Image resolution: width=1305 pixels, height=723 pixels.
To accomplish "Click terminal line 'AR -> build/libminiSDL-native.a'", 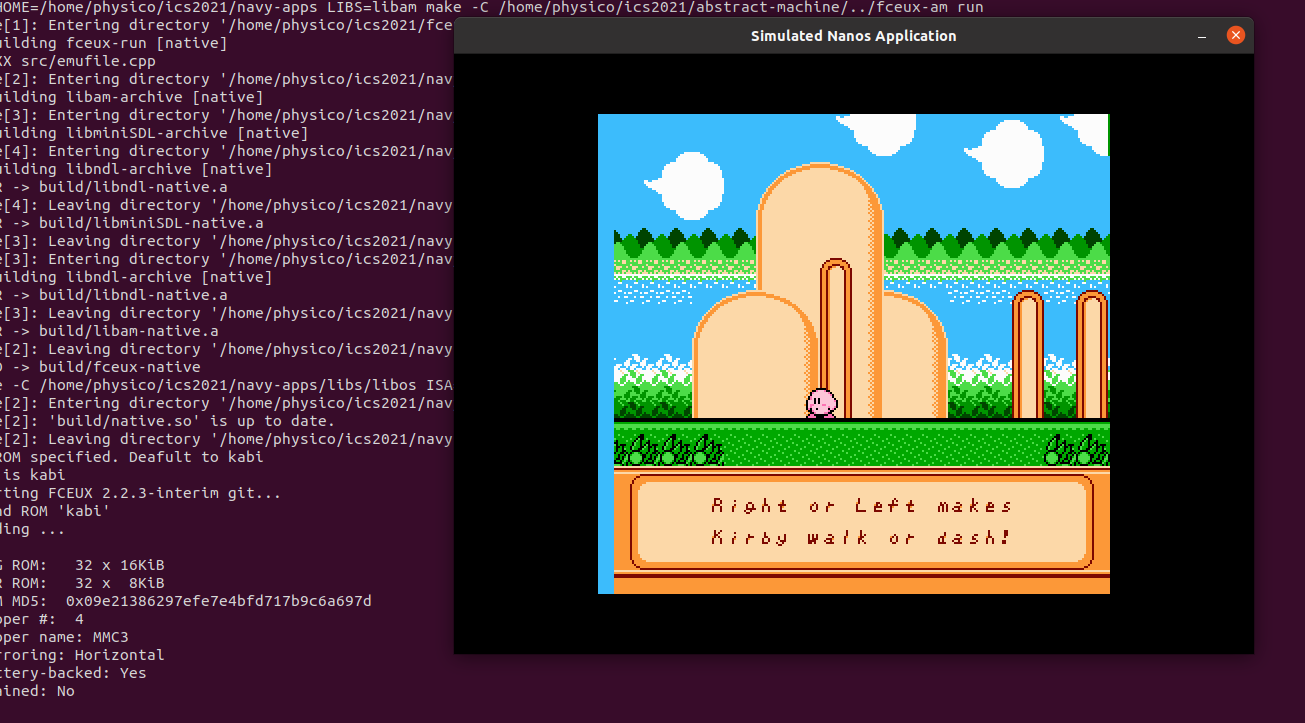I will click(132, 223).
